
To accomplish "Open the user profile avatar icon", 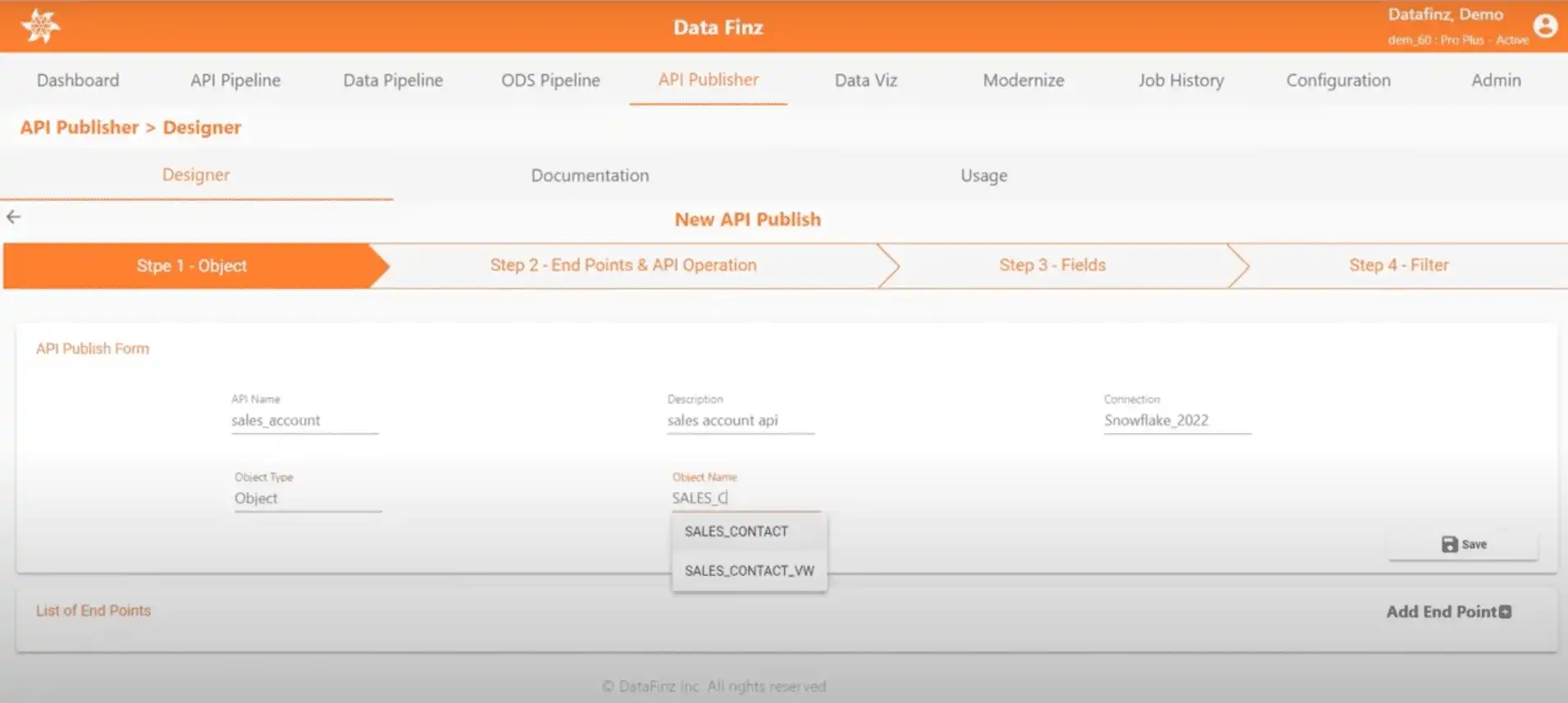I will pos(1545,26).
